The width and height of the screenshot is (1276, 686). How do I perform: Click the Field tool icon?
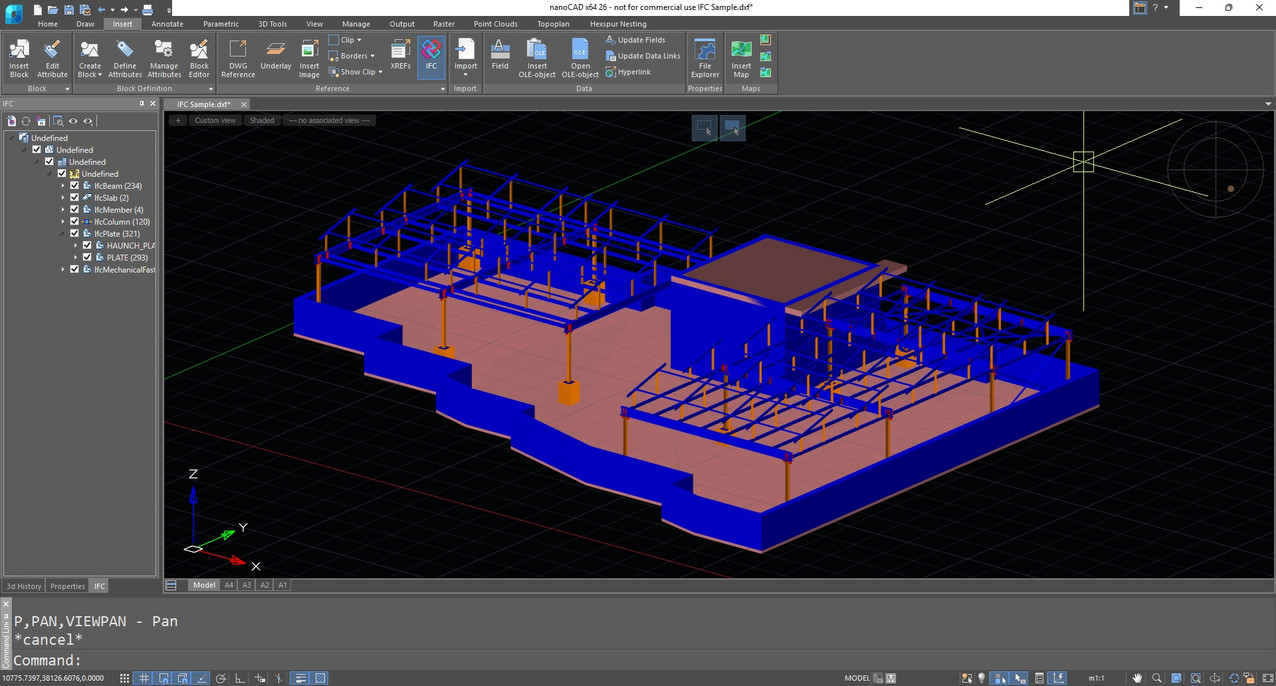pos(500,55)
